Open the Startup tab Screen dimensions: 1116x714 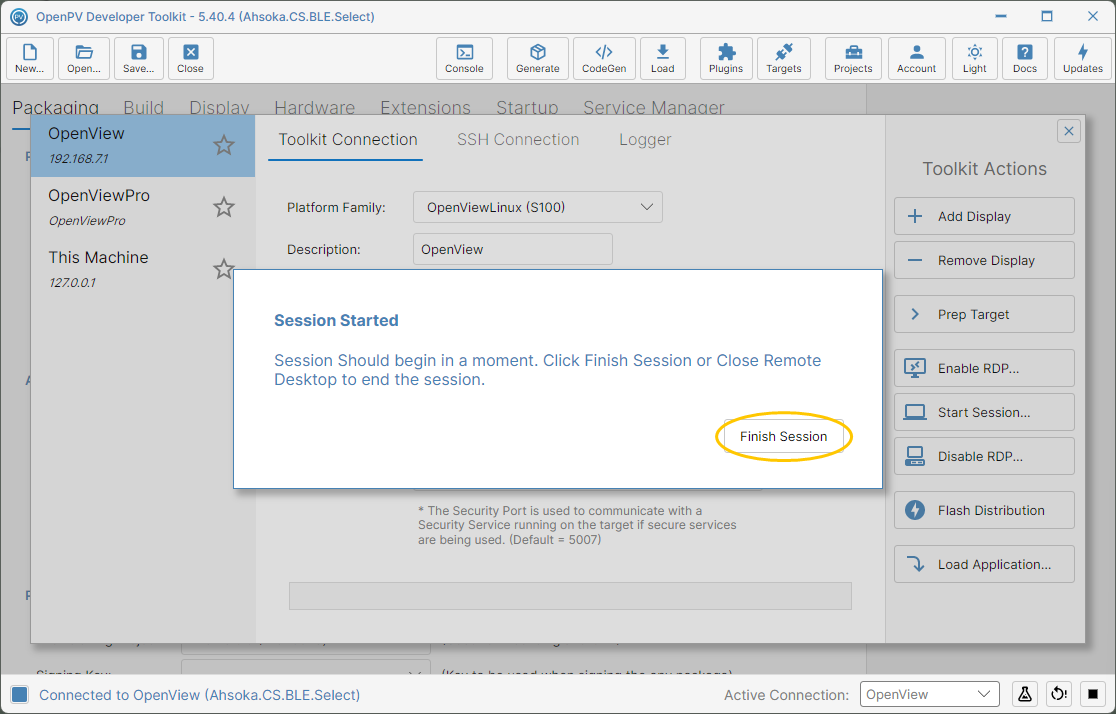[x=527, y=107]
